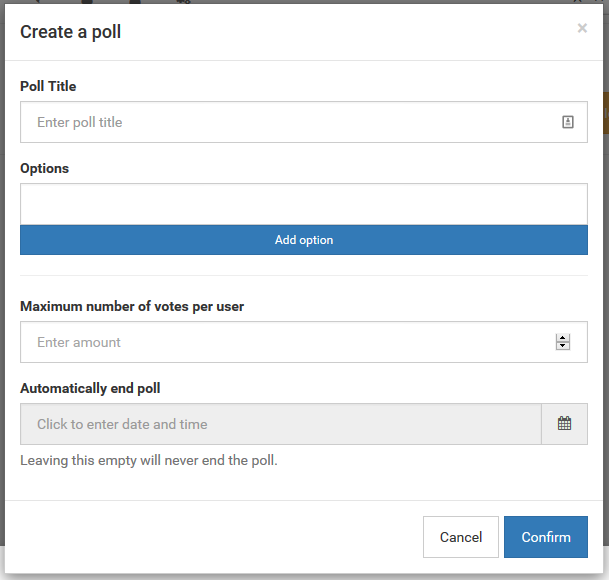Click the orange element behind the dialog edge
This screenshot has width=609, height=580.
point(605,113)
